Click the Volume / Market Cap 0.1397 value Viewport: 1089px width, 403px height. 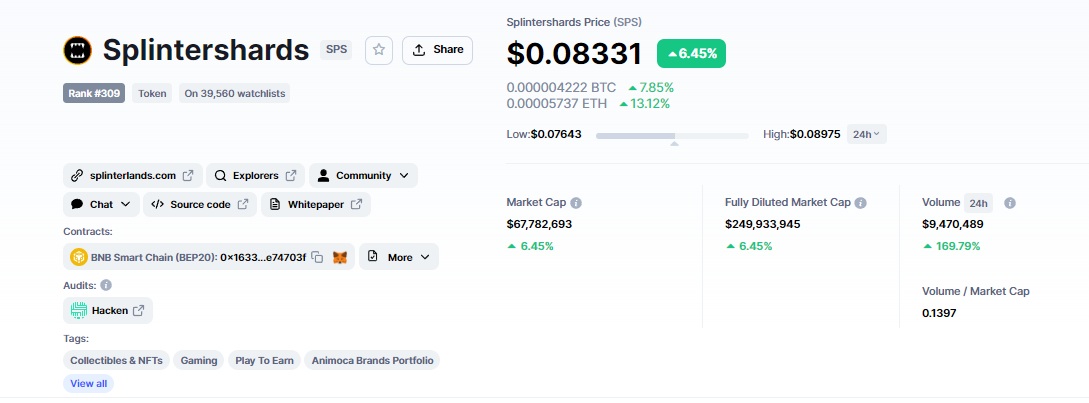click(939, 313)
